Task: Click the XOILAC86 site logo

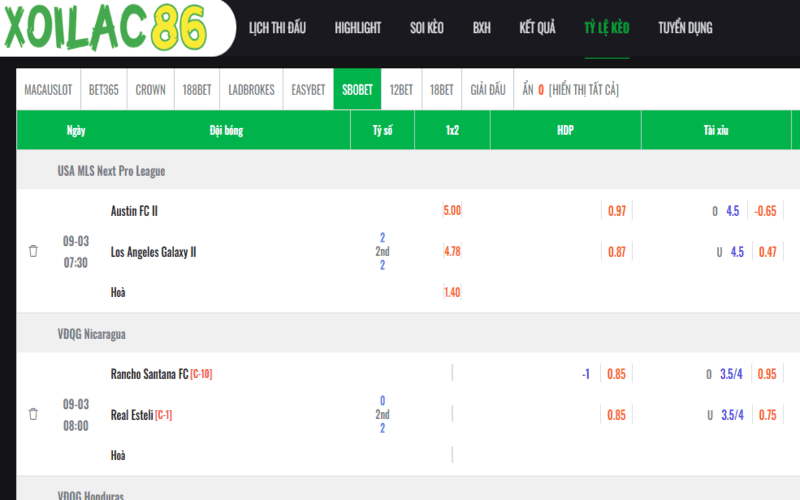Action: (106, 28)
